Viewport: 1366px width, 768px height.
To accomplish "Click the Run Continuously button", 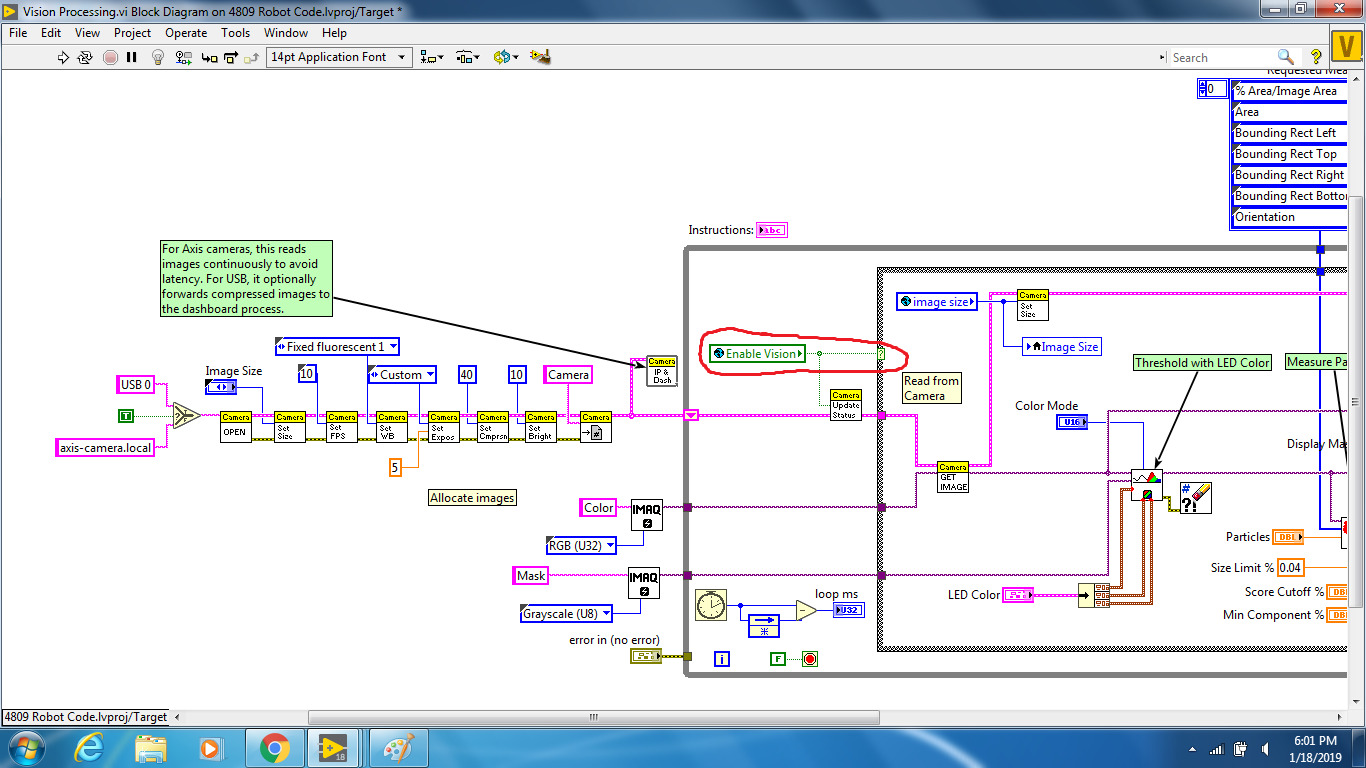I will [x=86, y=57].
